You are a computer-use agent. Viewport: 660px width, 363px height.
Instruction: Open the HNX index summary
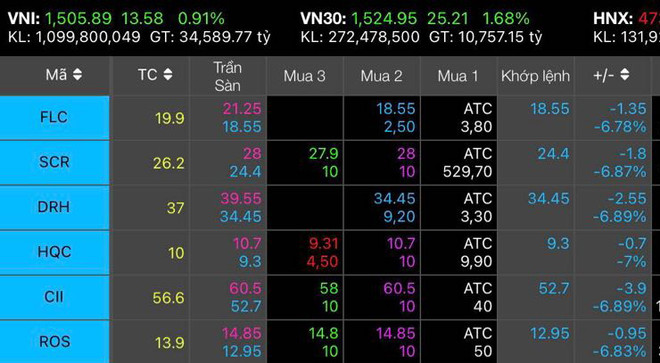pos(626,27)
